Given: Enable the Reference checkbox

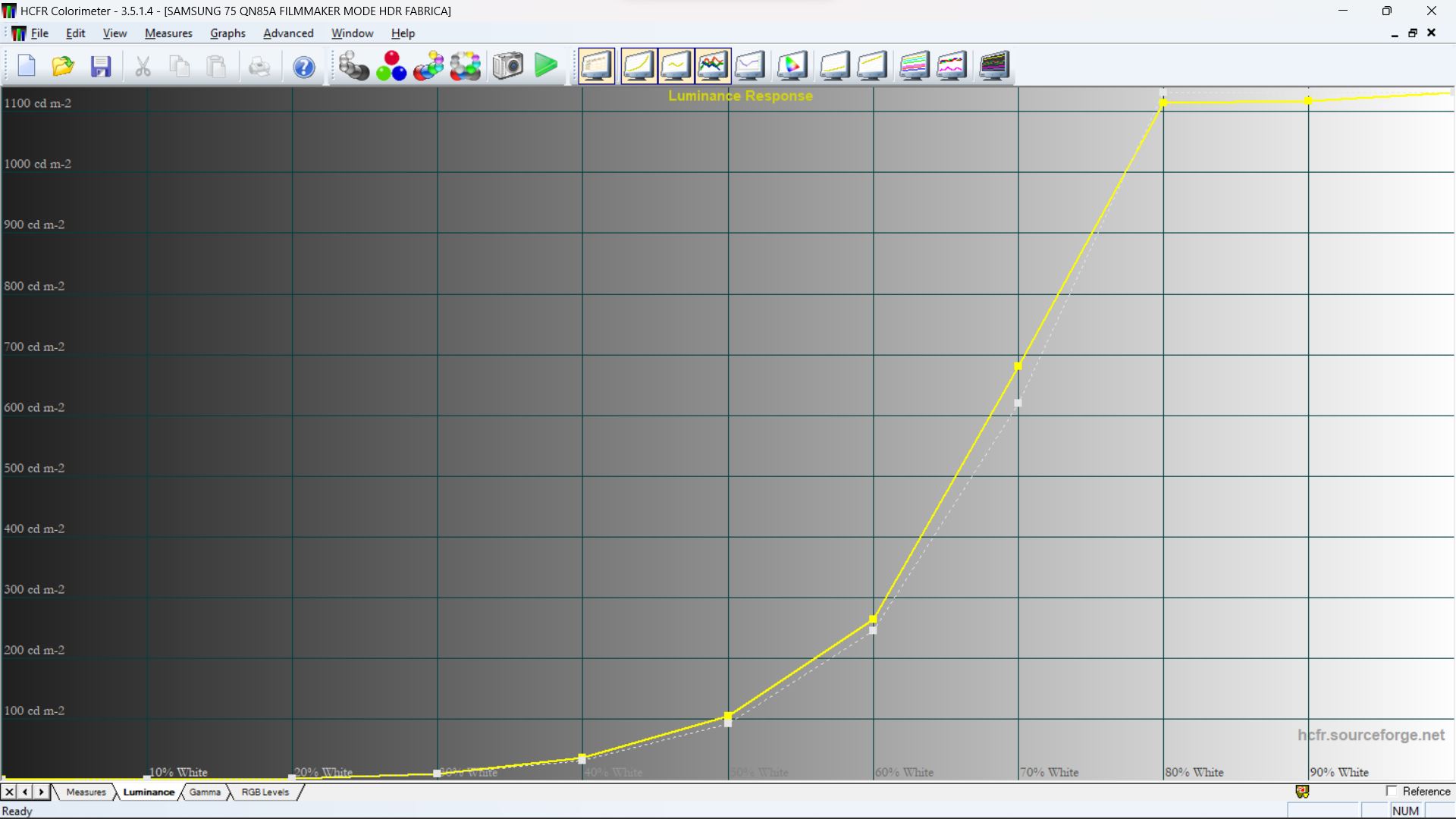Looking at the screenshot, I should (x=1392, y=791).
